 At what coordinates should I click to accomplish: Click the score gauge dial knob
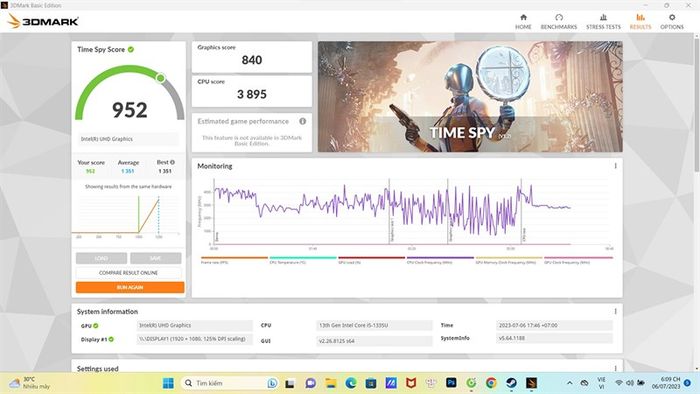[160, 78]
